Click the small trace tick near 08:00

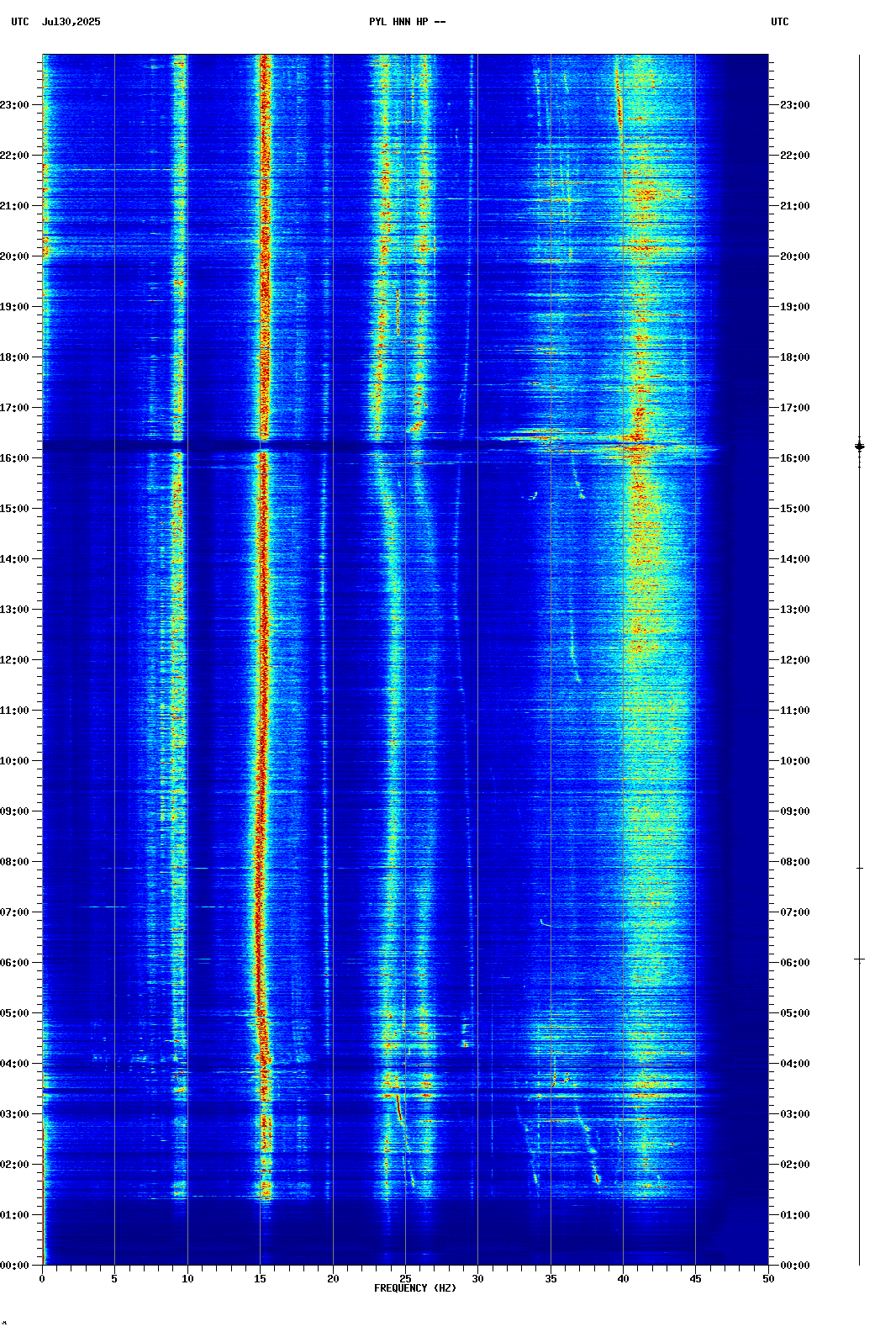859,868
